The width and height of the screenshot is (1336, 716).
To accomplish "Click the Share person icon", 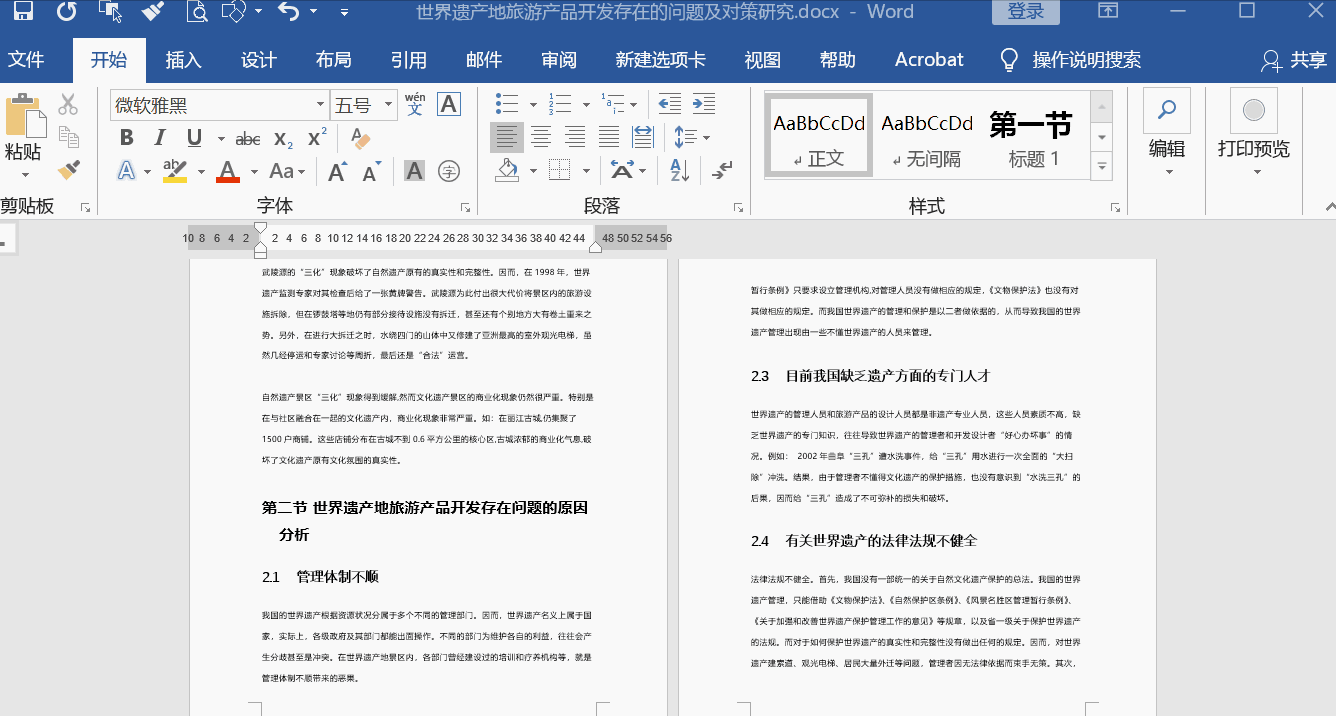I will click(1270, 60).
